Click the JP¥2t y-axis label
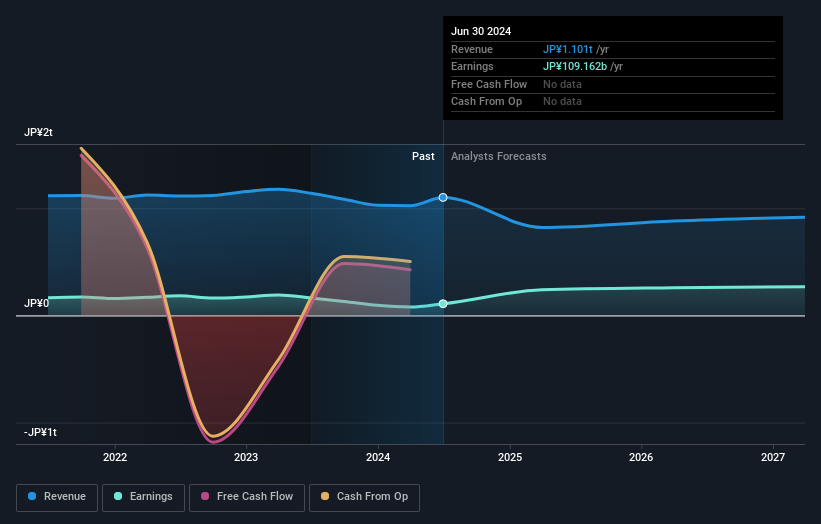This screenshot has height=524, width=821. tap(38, 132)
